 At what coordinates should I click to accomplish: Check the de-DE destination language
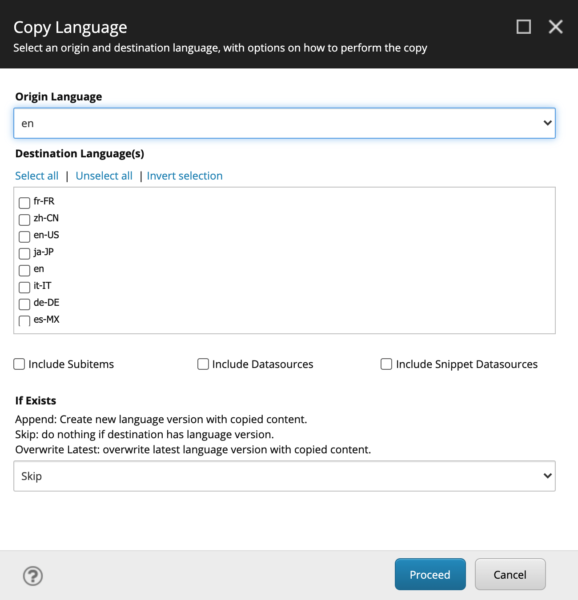click(24, 304)
